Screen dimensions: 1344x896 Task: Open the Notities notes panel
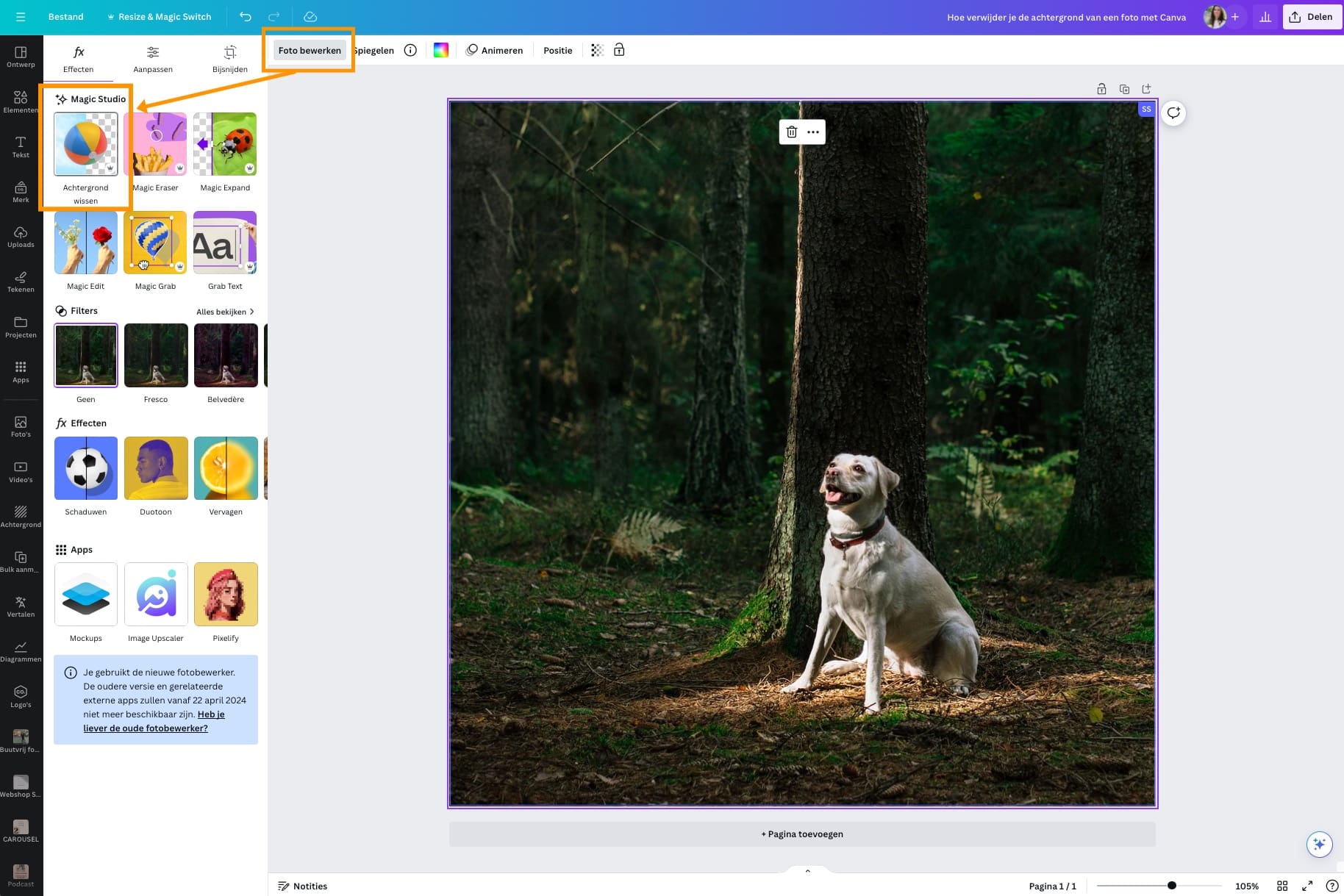coord(303,886)
